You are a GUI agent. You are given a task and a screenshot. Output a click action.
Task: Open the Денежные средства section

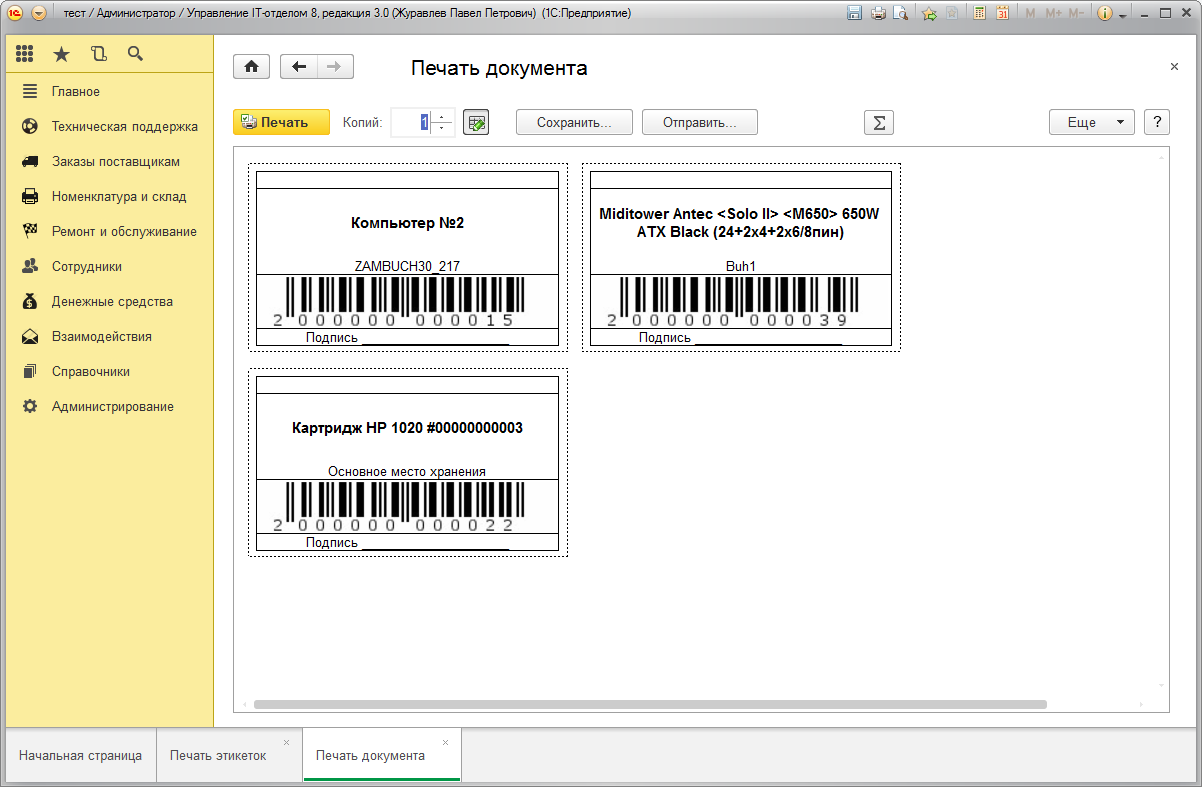tap(112, 301)
